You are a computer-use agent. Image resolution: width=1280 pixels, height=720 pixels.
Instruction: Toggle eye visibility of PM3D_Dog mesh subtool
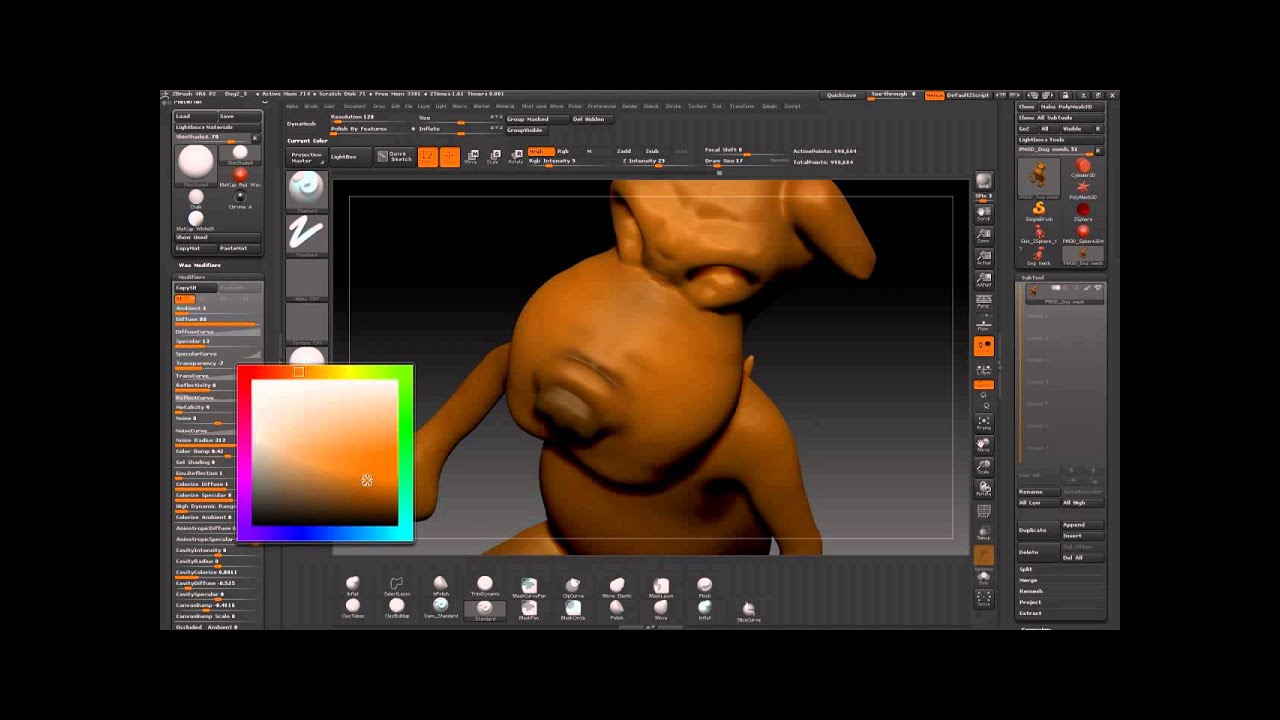point(1098,290)
